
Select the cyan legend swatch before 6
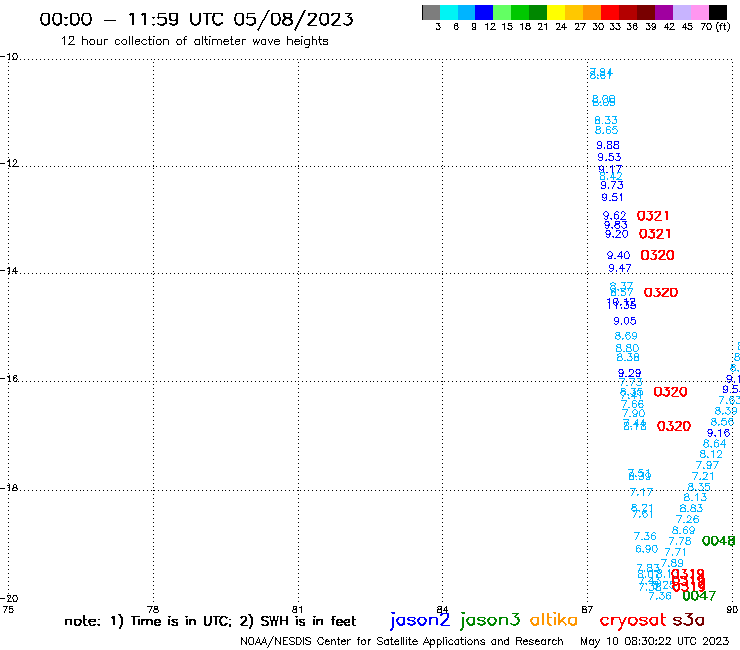pyautogui.click(x=448, y=12)
